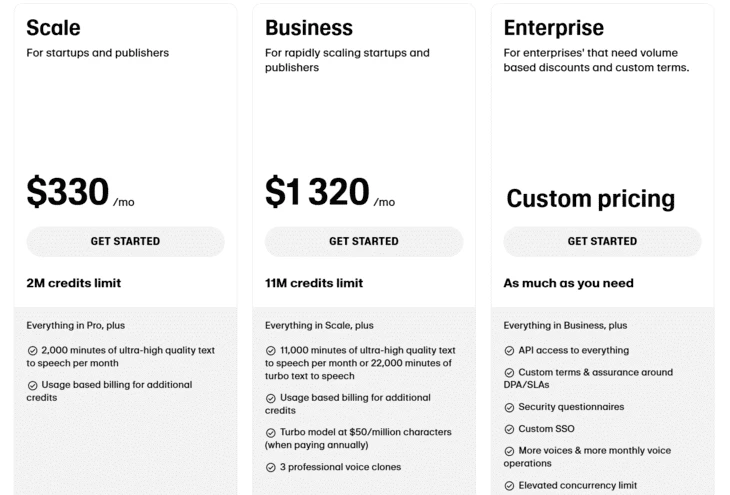The image size is (730, 495).
Task: Select the Enterprise plan heading
Action: (554, 28)
